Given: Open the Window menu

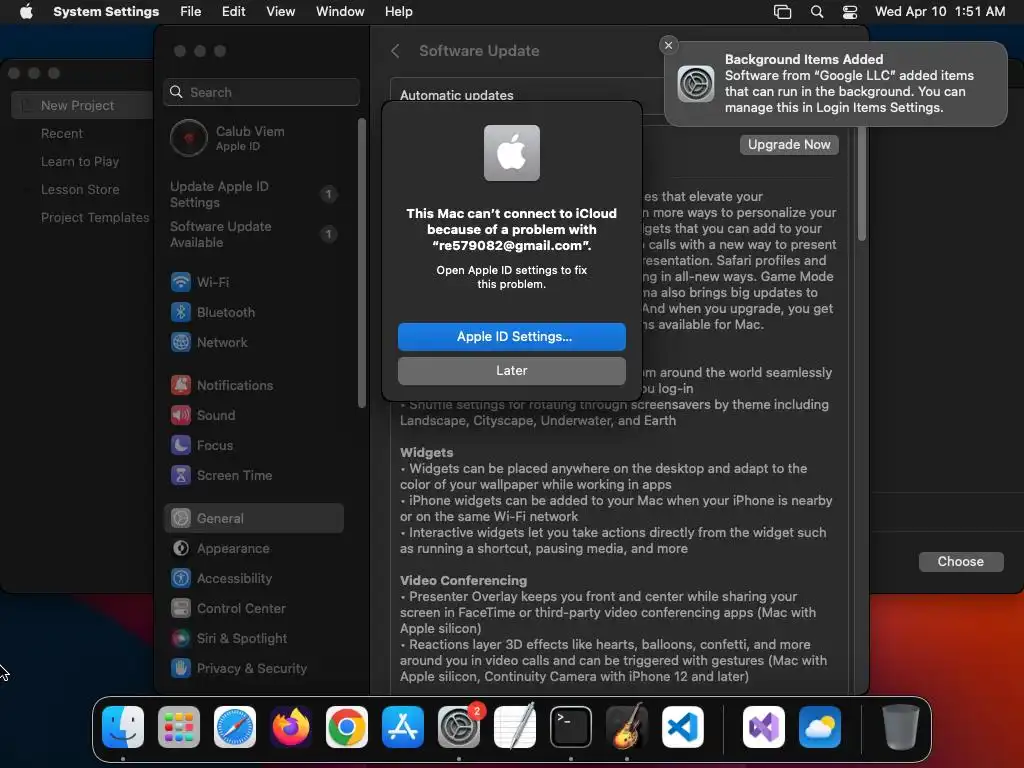Looking at the screenshot, I should click(340, 12).
